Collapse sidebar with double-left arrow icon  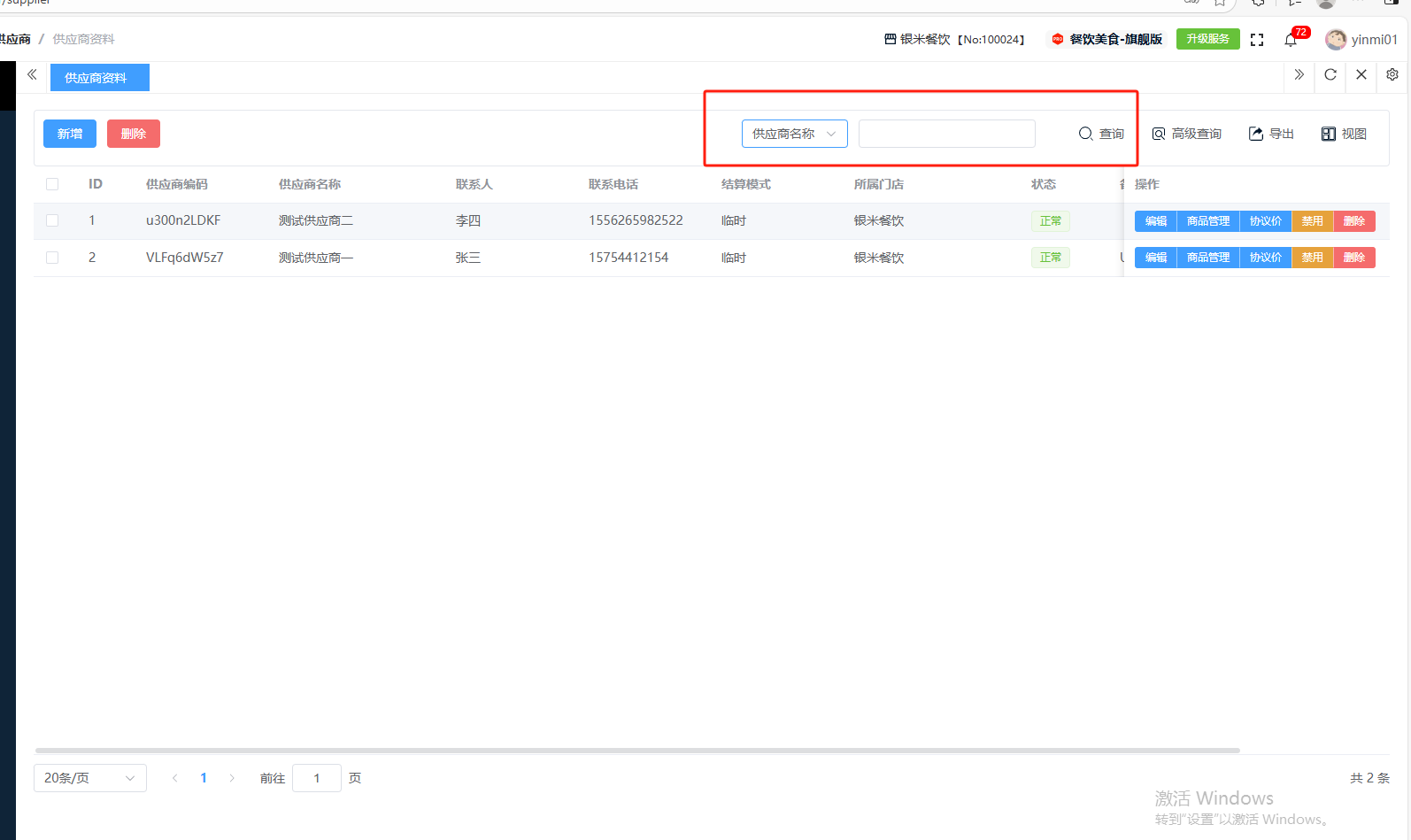click(32, 75)
